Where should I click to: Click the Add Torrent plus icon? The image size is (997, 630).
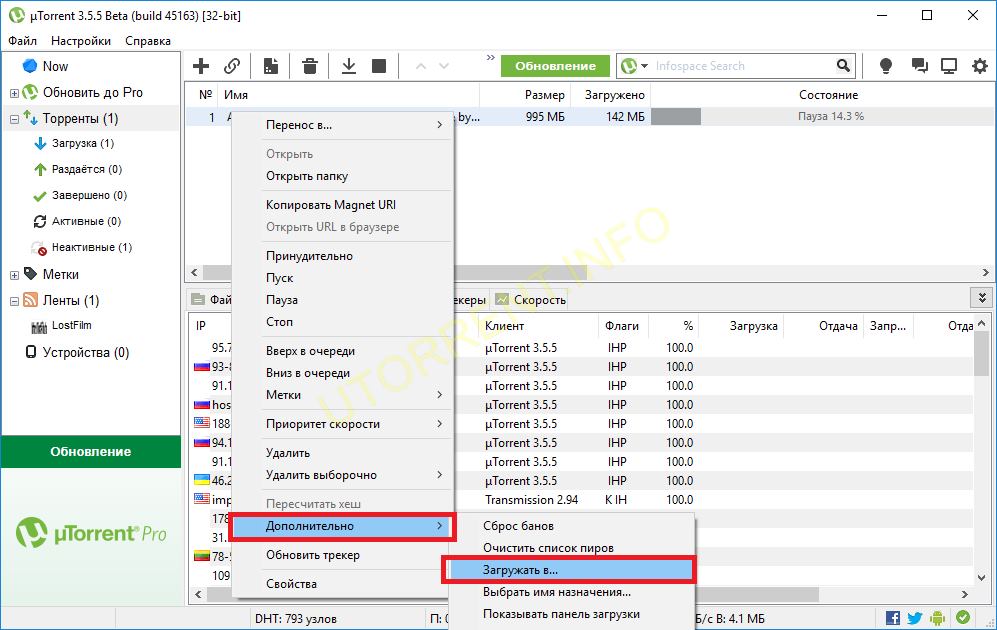coord(201,65)
